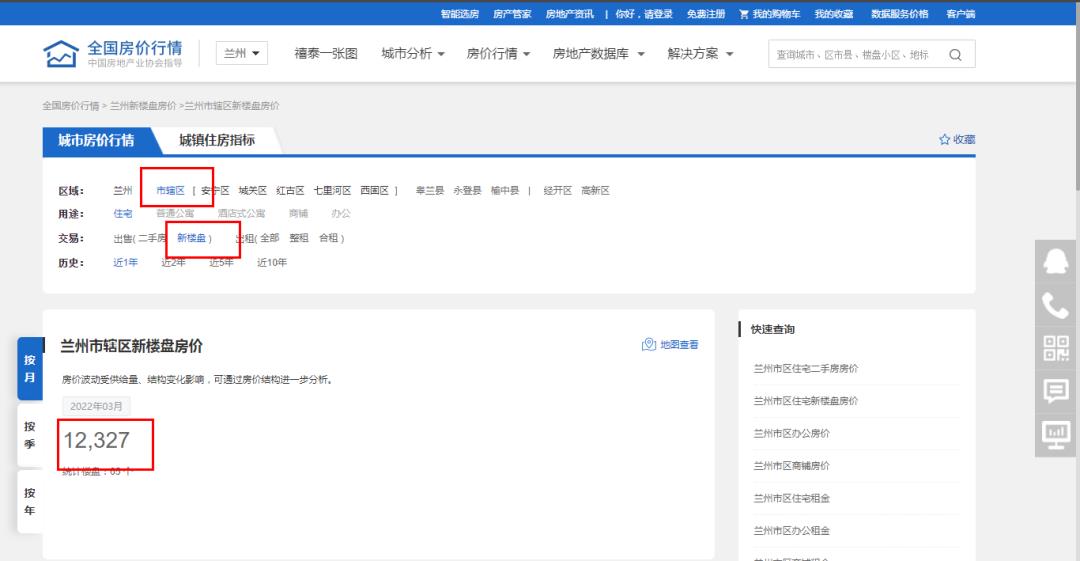Expand the 兰州 city dropdown

242,54
